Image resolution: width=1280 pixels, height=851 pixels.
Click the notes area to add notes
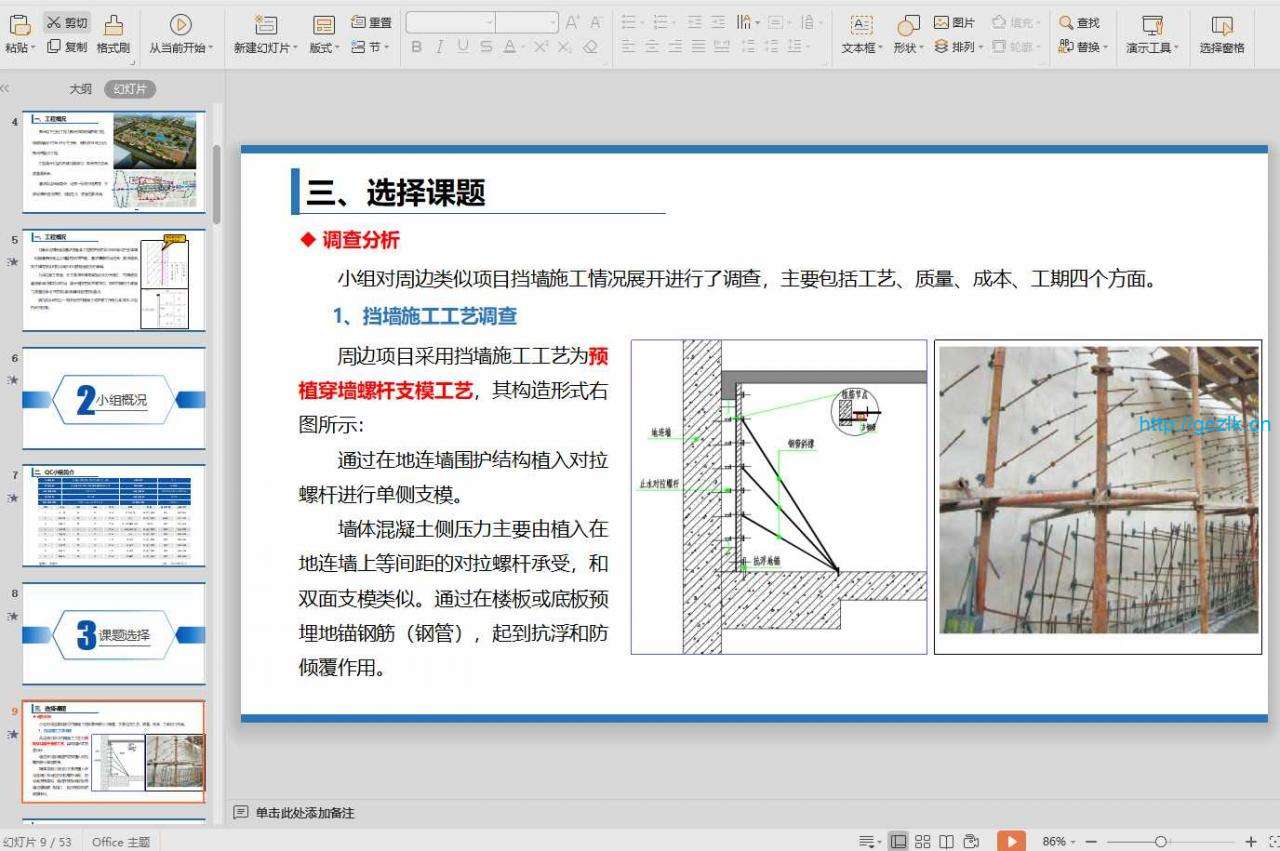pos(305,813)
